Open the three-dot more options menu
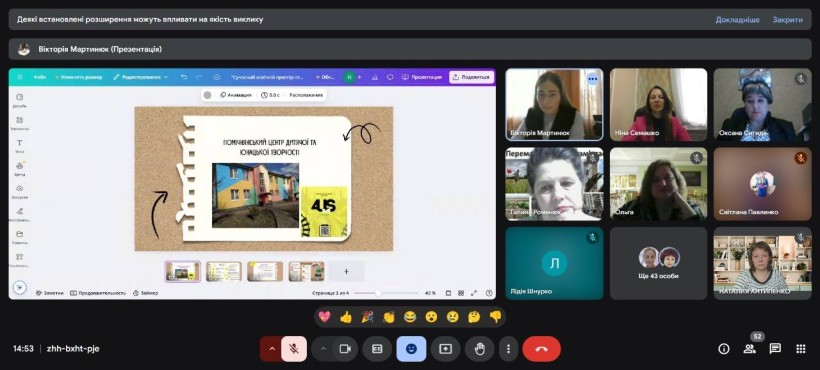The width and height of the screenshot is (820, 370). coord(508,349)
